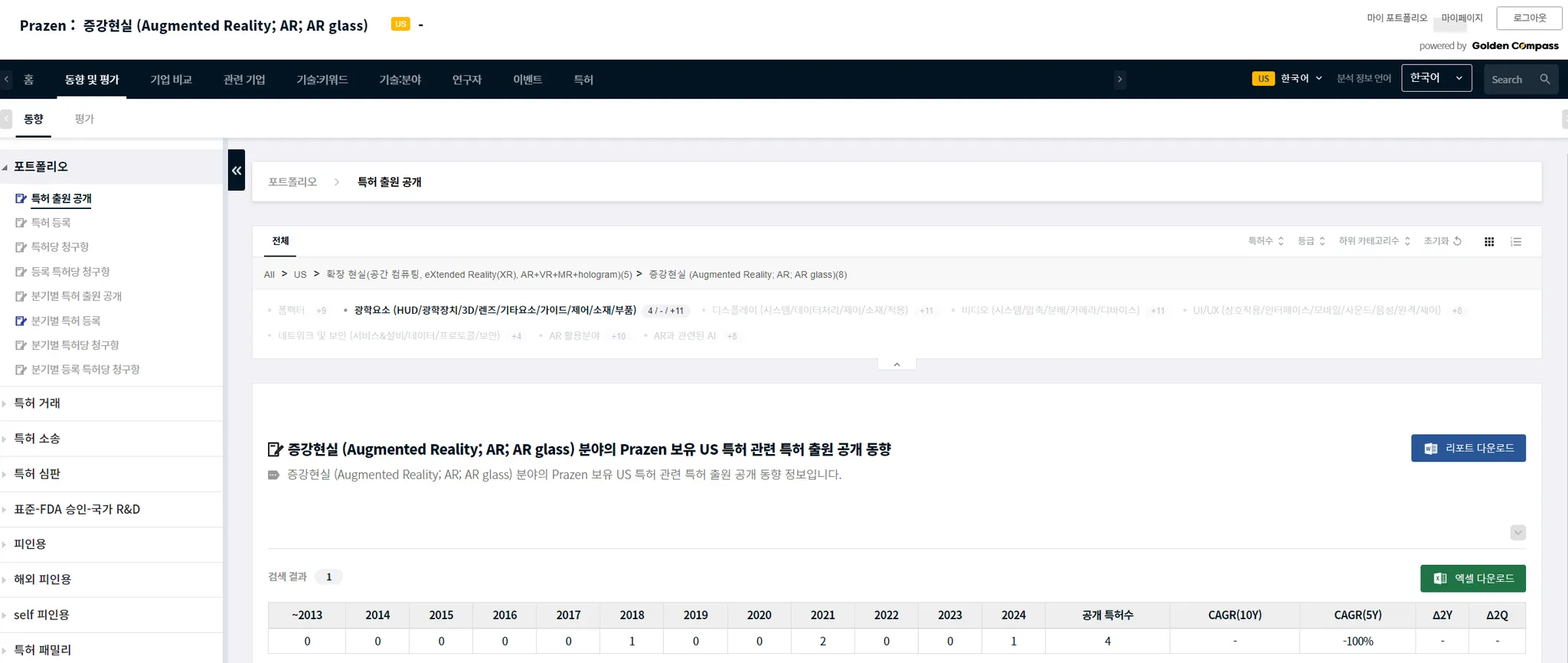Click 포트폴리오 in the breadcrumb
The height and width of the screenshot is (663, 1568).
pos(292,182)
